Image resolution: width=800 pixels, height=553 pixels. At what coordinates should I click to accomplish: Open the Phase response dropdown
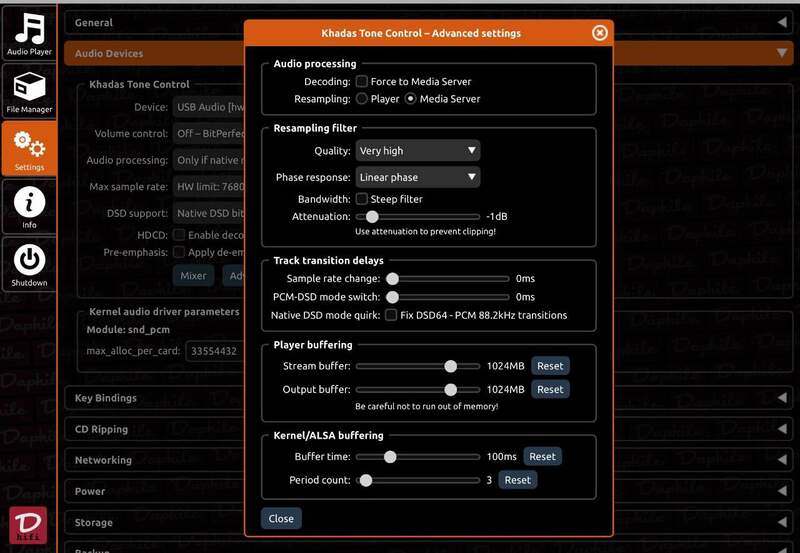(x=418, y=177)
